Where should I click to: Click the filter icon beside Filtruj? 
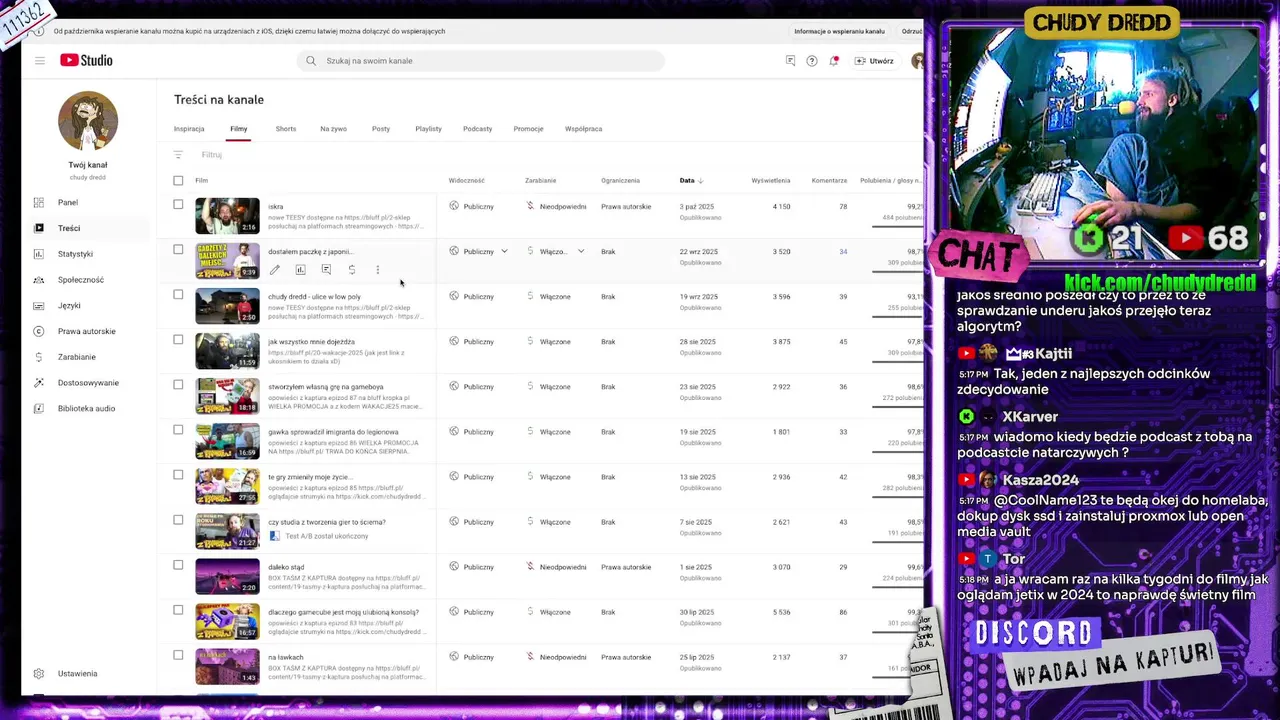(x=178, y=155)
